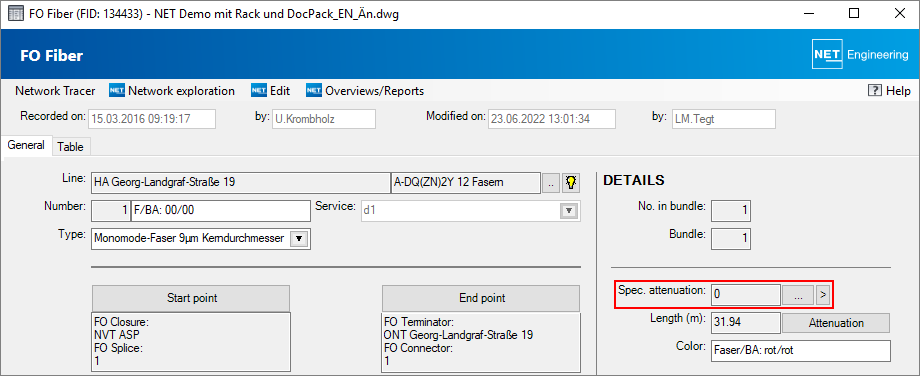Open the Service dropdown showing d1
This screenshot has width=920, height=376.
click(x=470, y=211)
